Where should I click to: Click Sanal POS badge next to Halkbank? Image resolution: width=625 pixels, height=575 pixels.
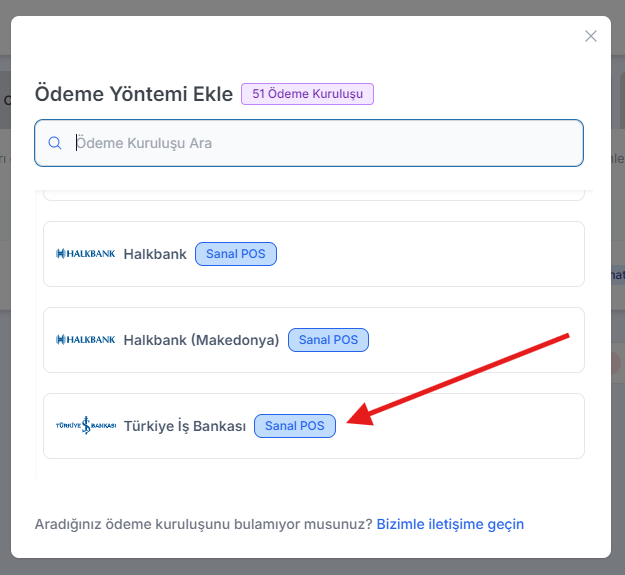236,254
